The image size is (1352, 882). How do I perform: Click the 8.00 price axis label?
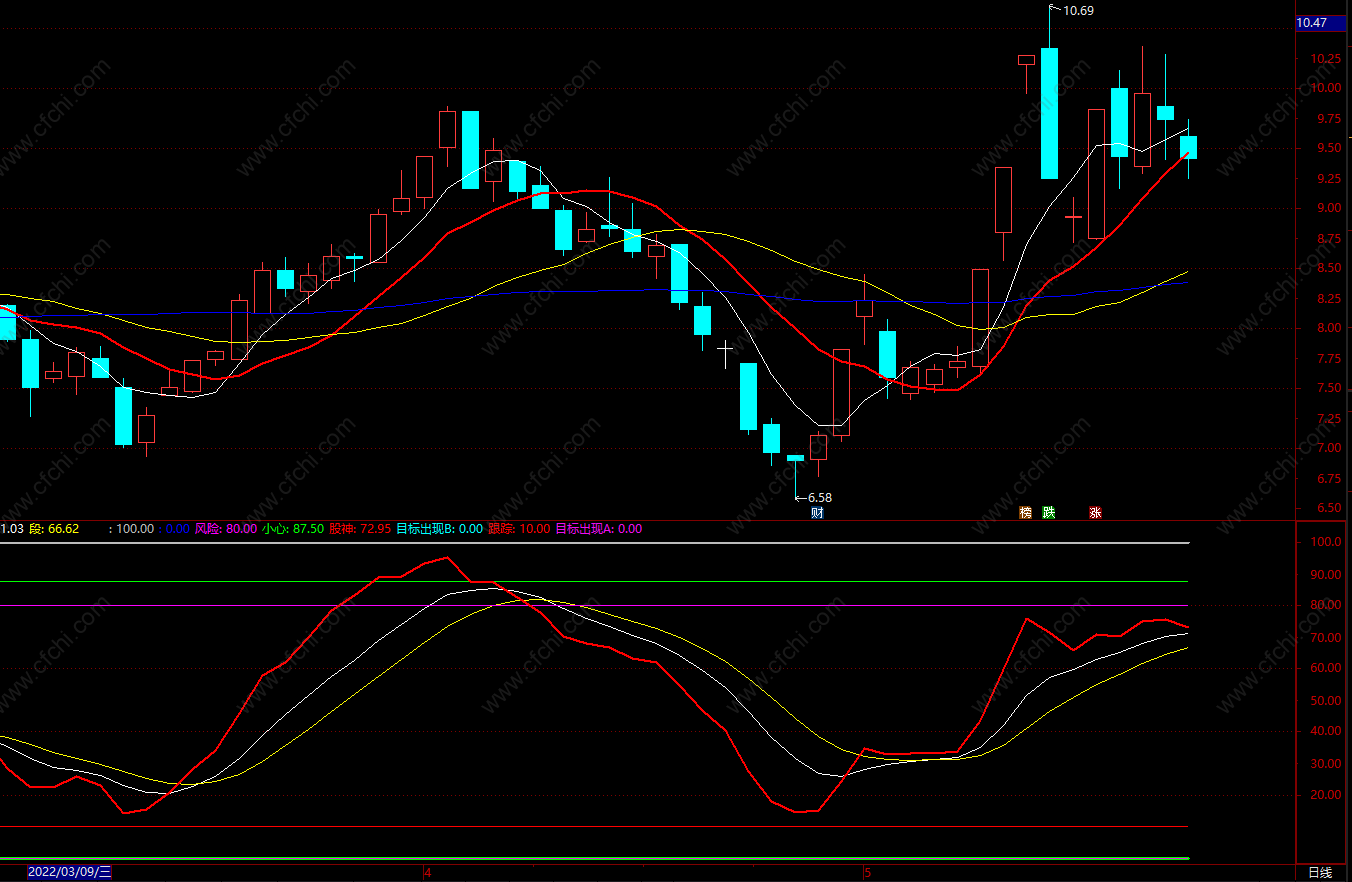pos(1329,328)
